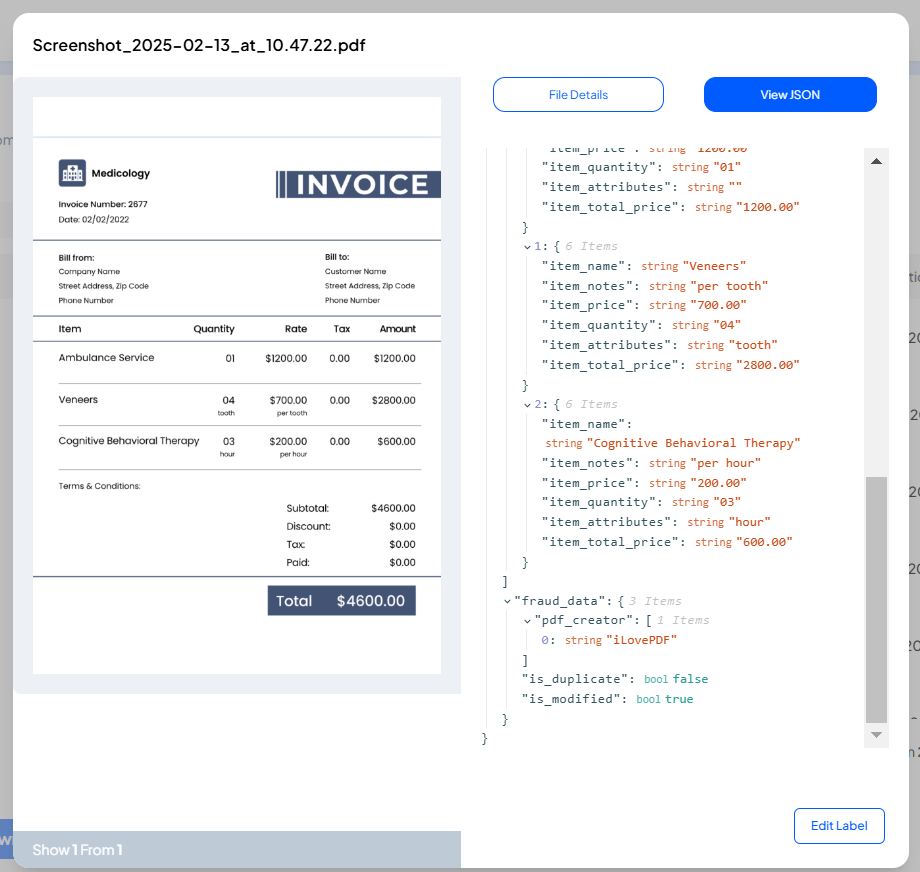Collapse item 1 Veneers object
Image resolution: width=920 pixels, height=872 pixels.
pyautogui.click(x=528, y=246)
